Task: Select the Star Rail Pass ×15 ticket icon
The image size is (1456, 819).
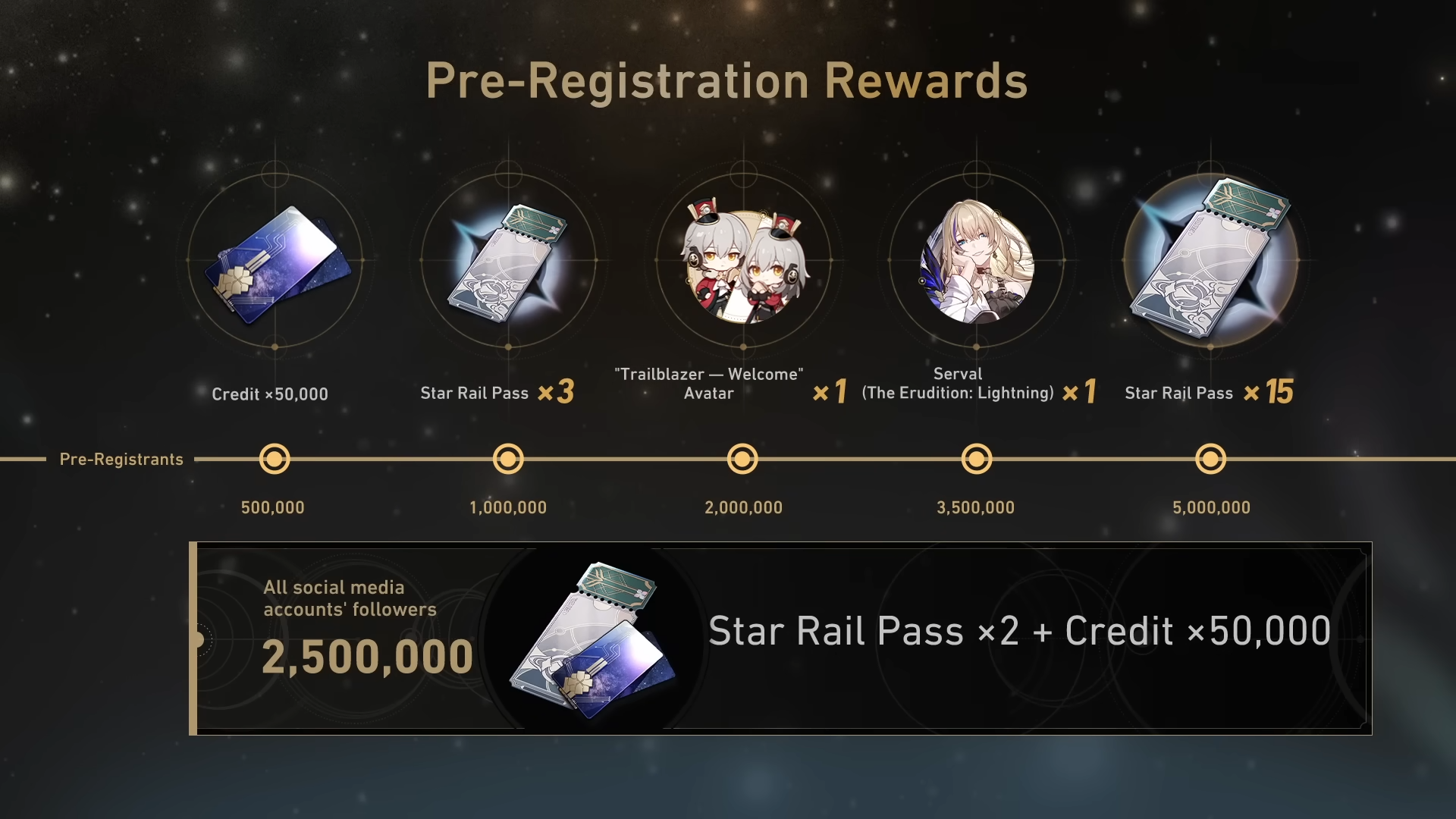Action: point(1210,259)
